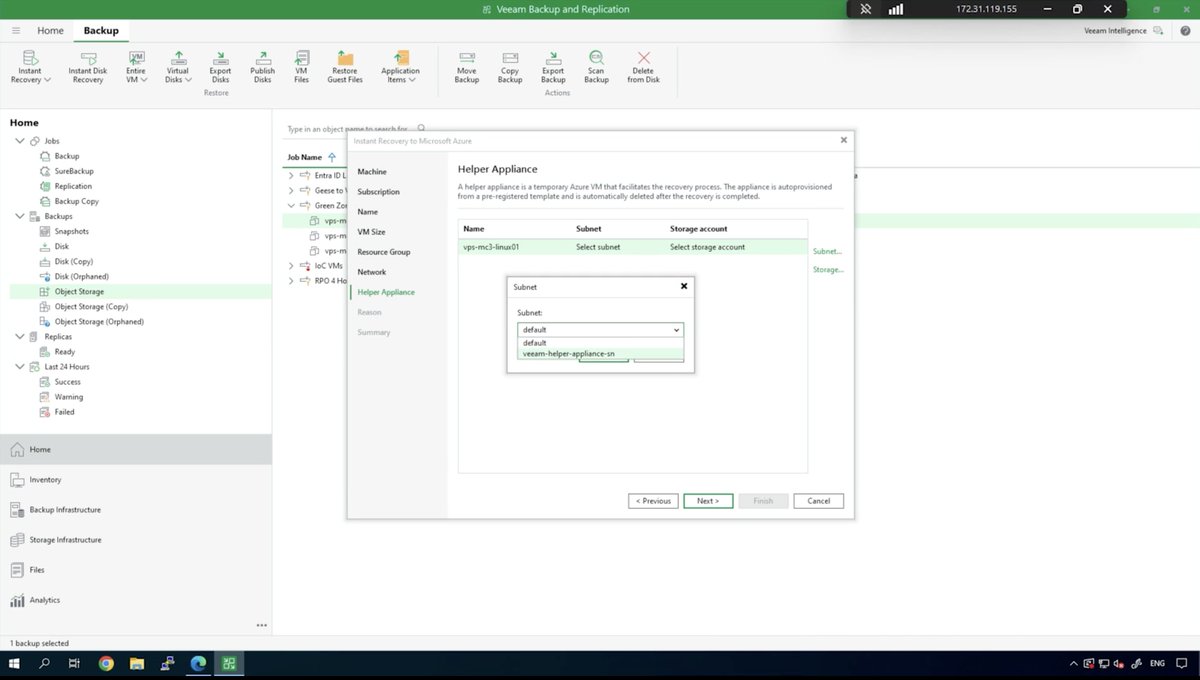Choose veeam-helper-appliance-sn from the subnet list
1200x680 pixels.
600,353
